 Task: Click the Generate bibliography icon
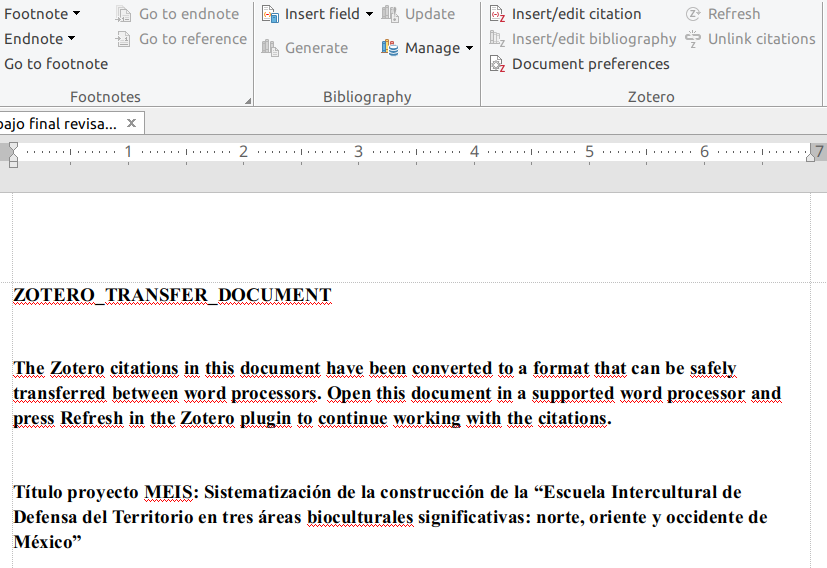(270, 48)
